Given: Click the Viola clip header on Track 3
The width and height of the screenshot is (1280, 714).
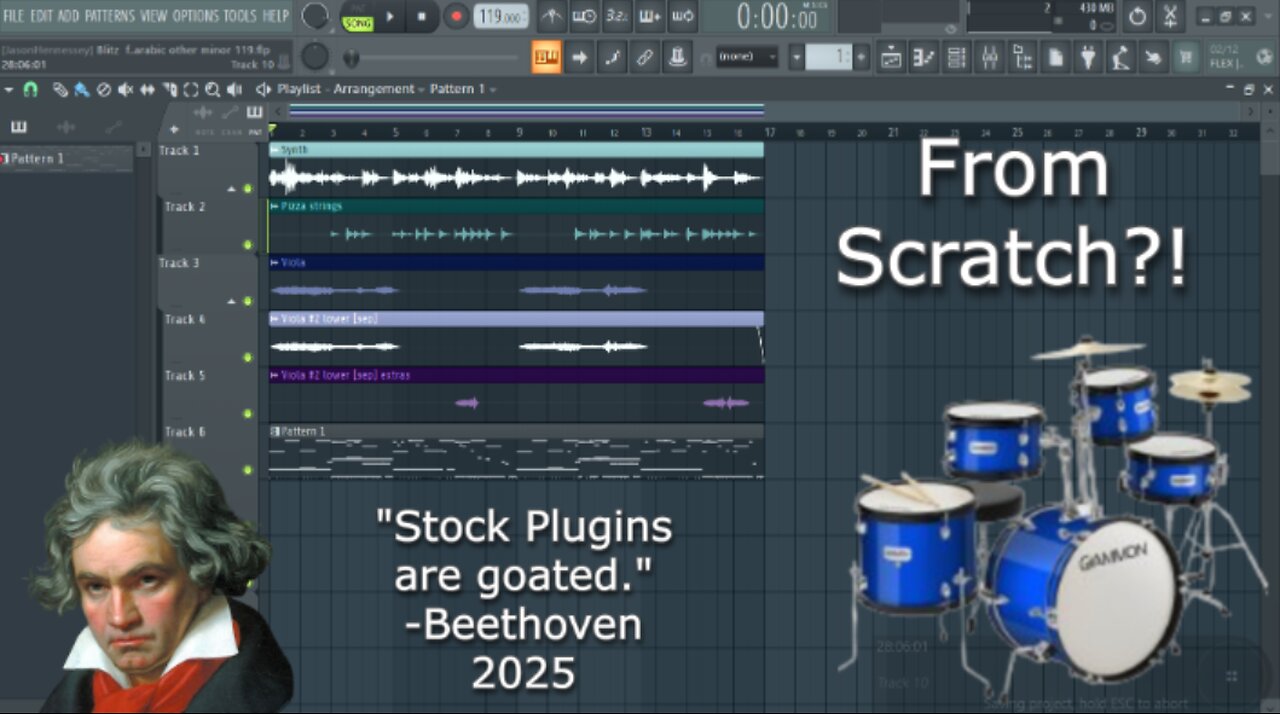Looking at the screenshot, I should click(516, 262).
